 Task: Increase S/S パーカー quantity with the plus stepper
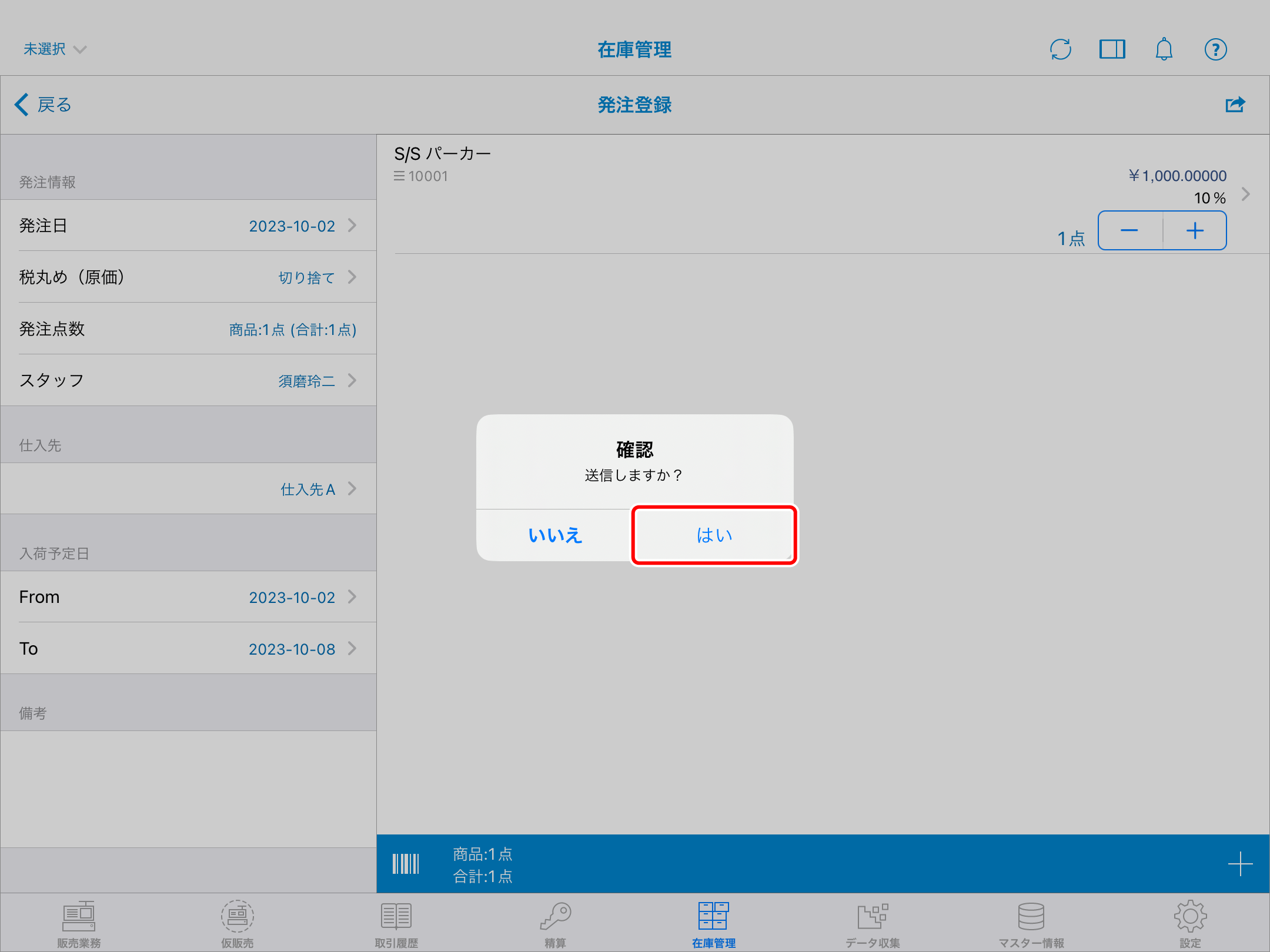[x=1194, y=230]
